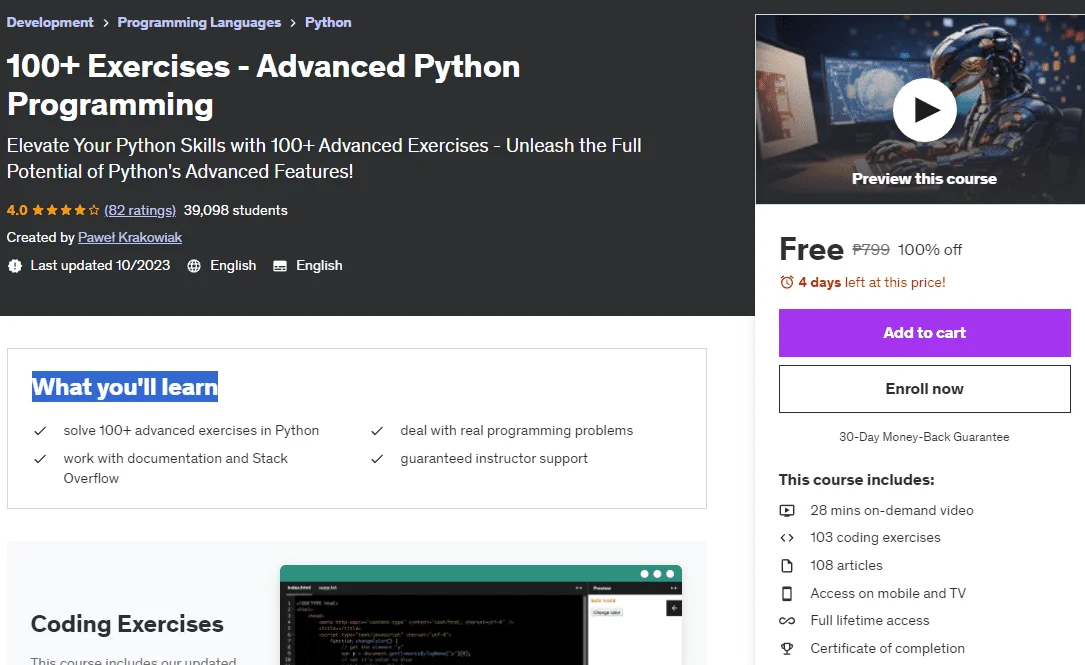This screenshot has height=665, width=1085.
Task: Click the Preview this course caption
Action: (924, 179)
